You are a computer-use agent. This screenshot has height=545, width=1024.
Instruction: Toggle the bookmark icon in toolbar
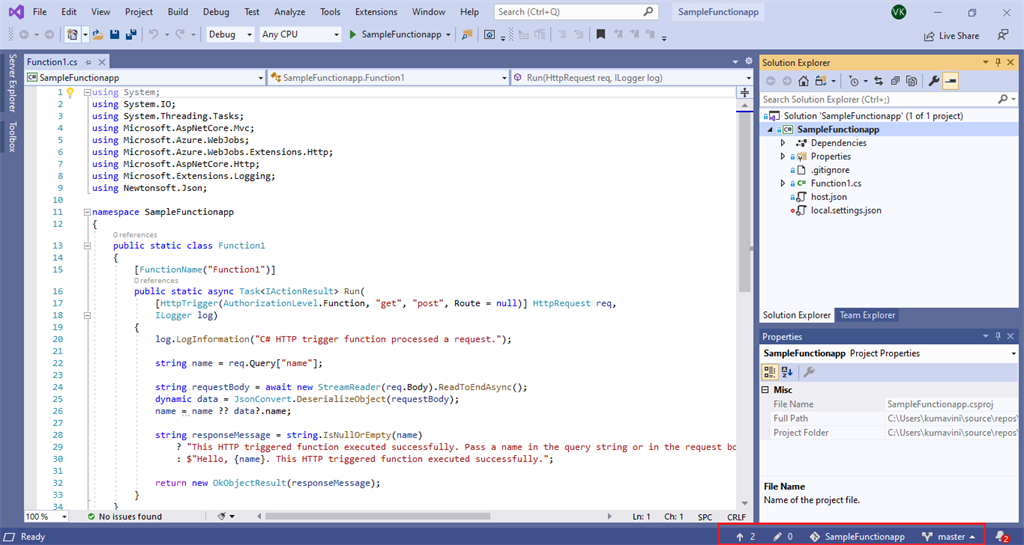tap(601, 35)
